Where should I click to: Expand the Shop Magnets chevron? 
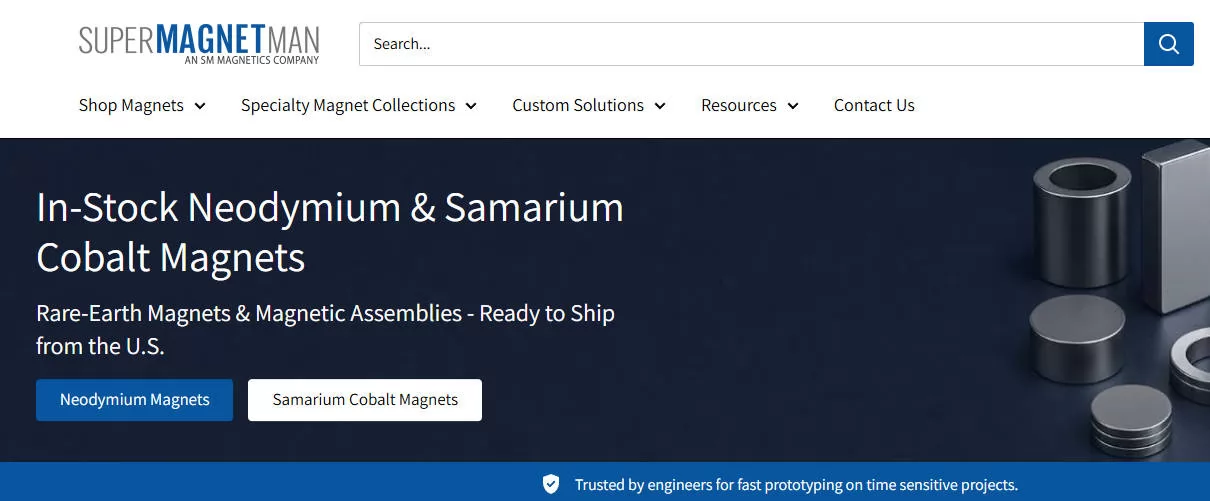(x=200, y=106)
